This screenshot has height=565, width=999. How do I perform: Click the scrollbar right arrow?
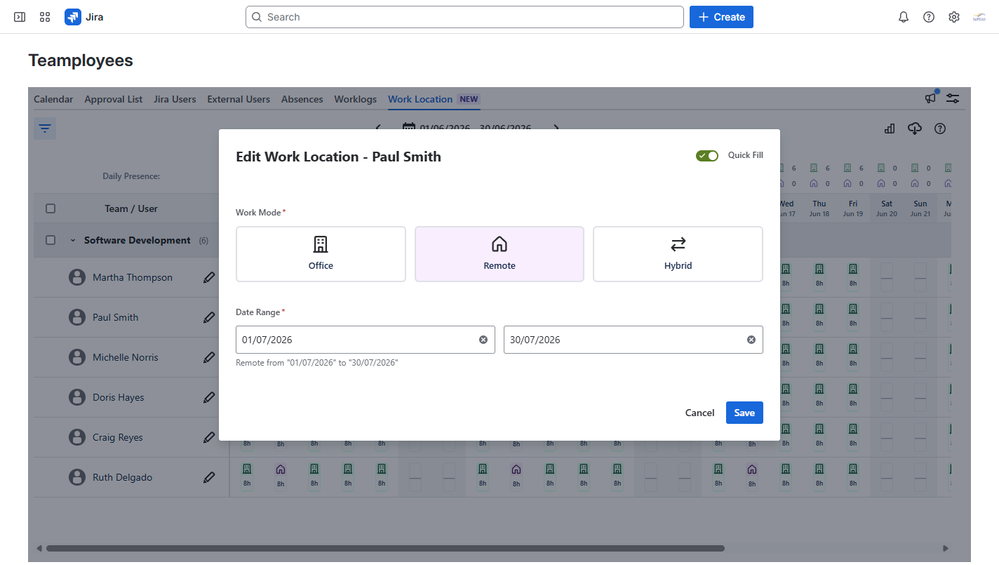click(945, 548)
